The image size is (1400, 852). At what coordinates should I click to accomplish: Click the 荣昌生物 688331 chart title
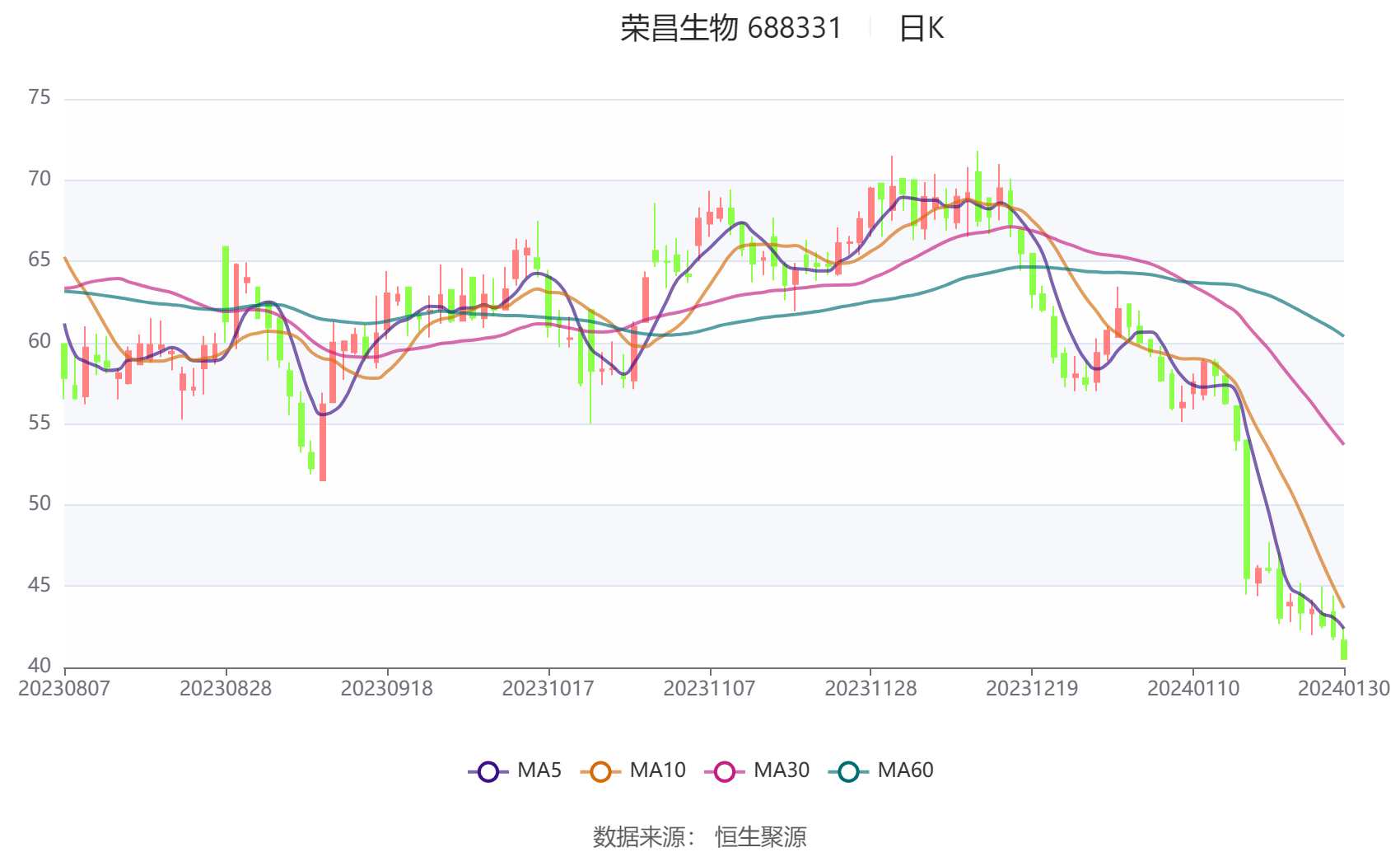coord(731,28)
